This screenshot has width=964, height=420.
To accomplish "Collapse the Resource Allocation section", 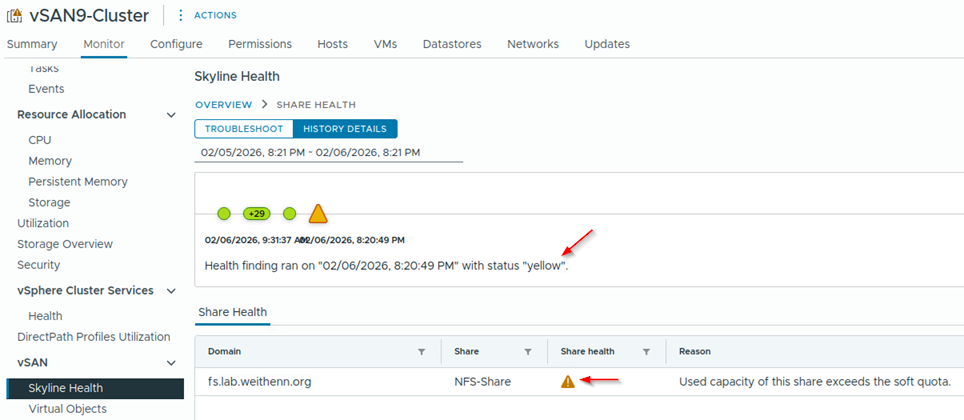I will coord(171,115).
